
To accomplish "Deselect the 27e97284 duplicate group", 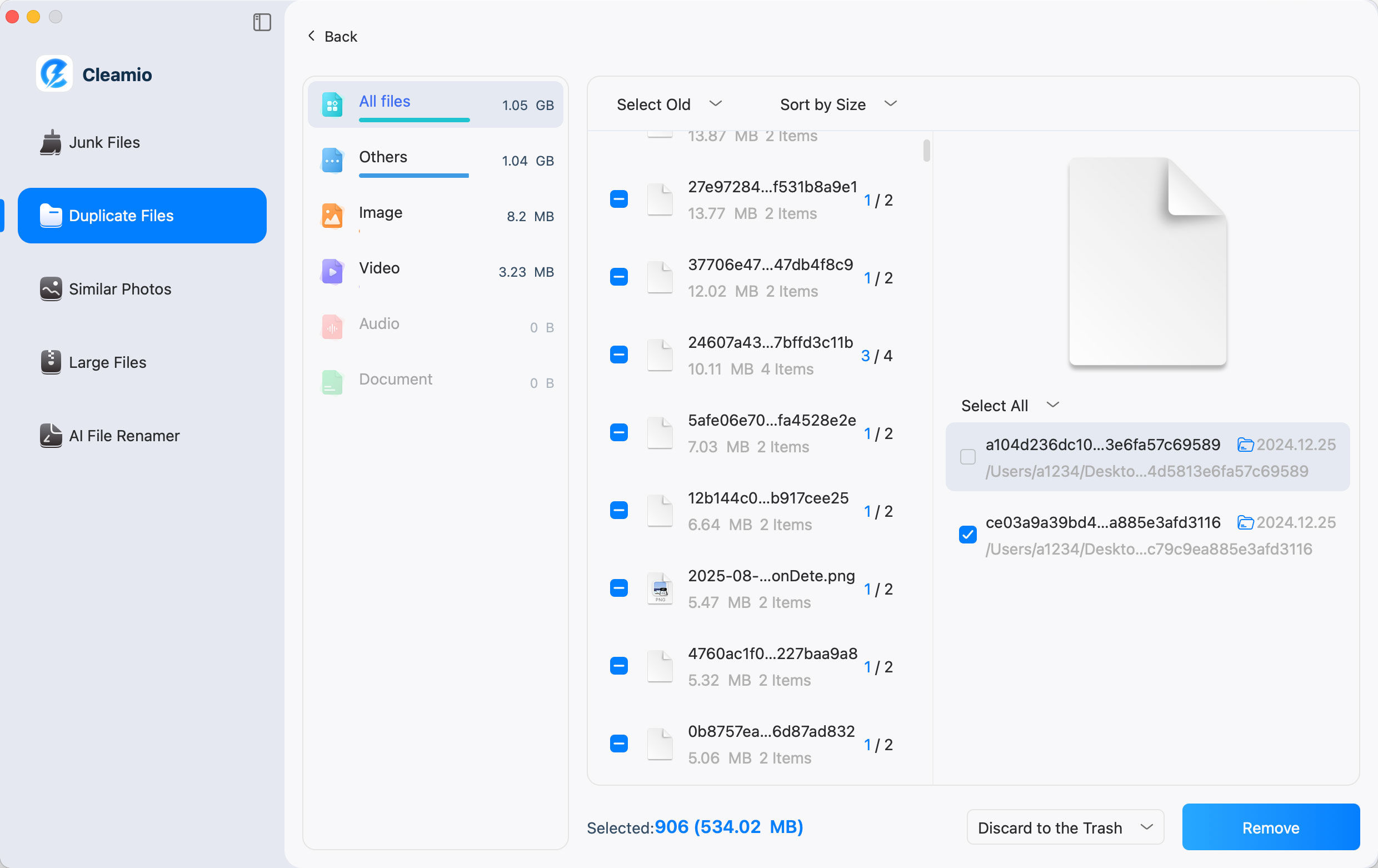I will (618, 199).
